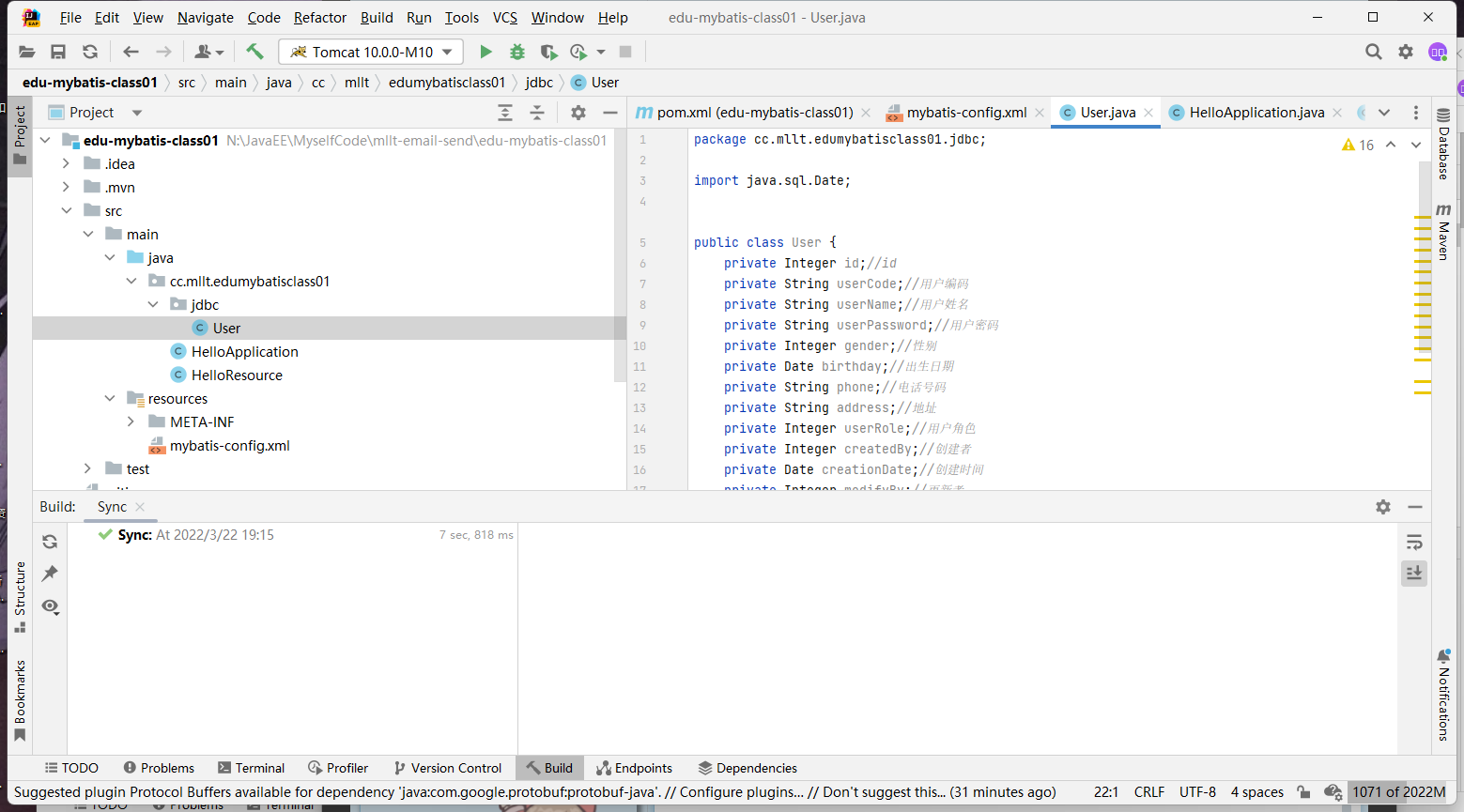Toggle soft-wrap in Build output
The width and height of the screenshot is (1464, 812).
point(1414,542)
